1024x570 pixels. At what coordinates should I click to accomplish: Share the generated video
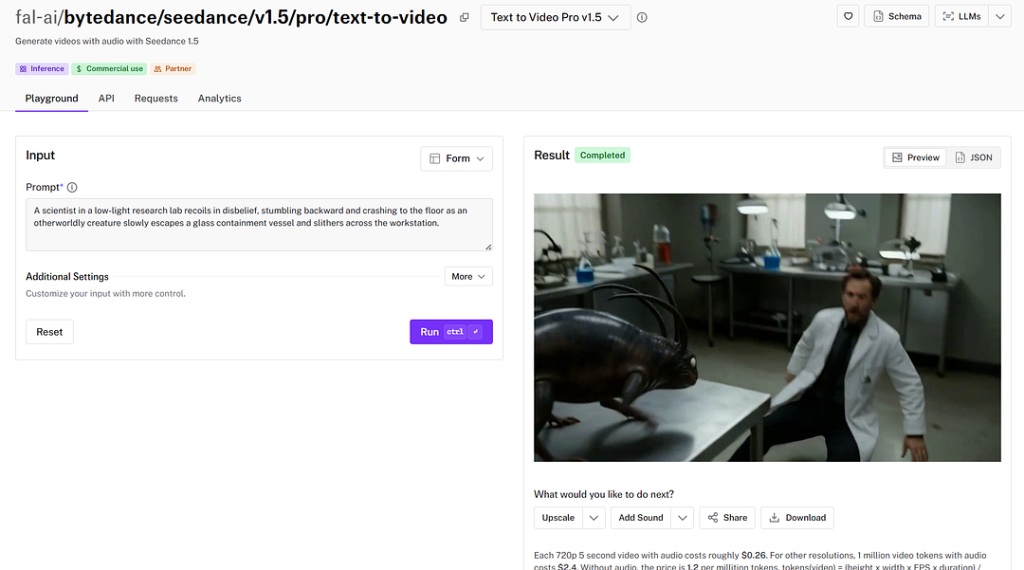728,518
